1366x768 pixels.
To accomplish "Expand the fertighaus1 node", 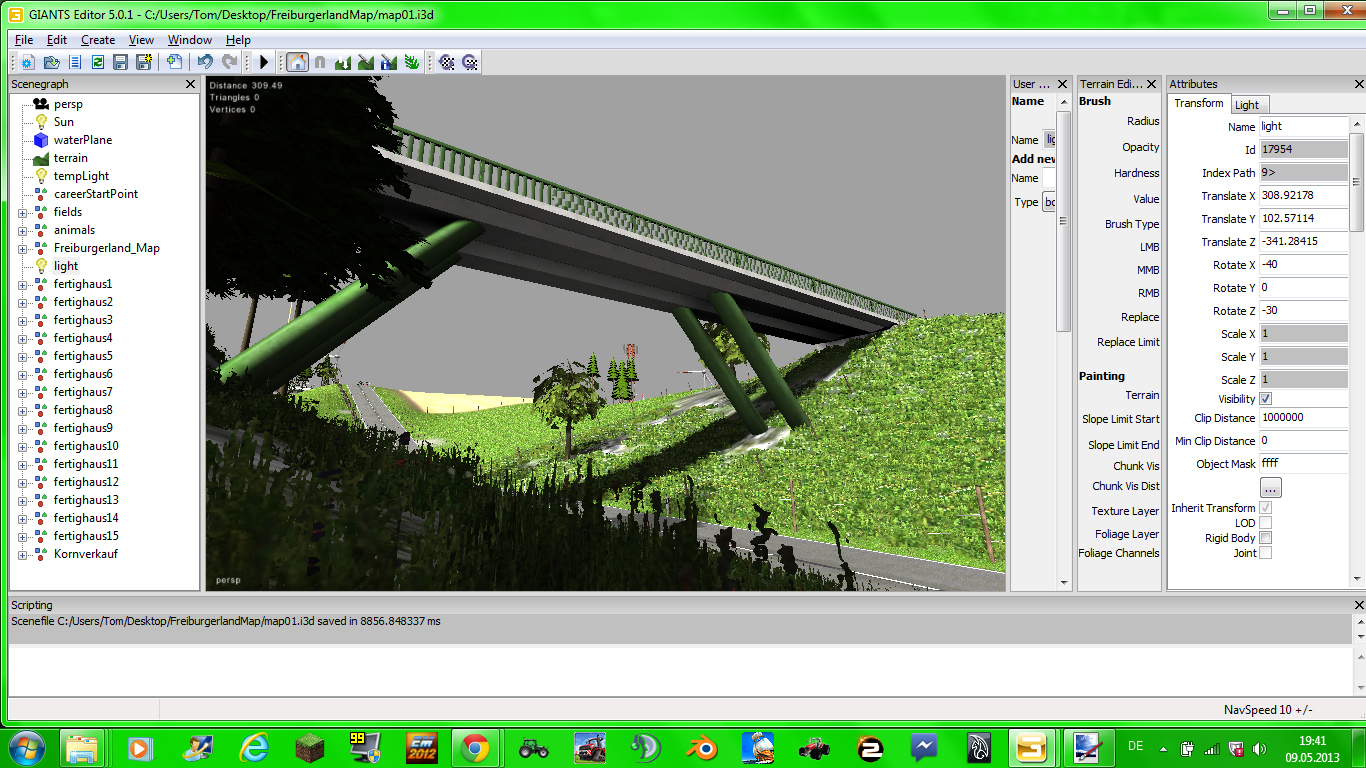I will tap(22, 285).
